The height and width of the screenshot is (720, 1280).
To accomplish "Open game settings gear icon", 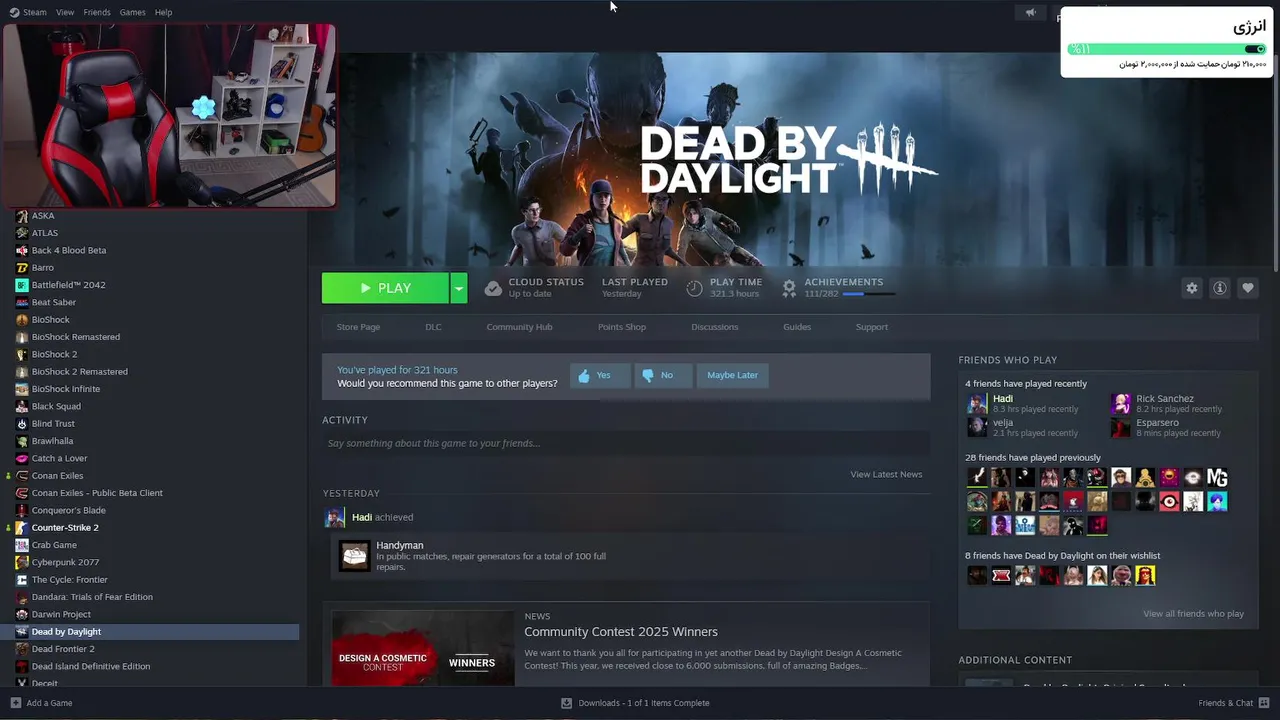I will [x=1192, y=288].
